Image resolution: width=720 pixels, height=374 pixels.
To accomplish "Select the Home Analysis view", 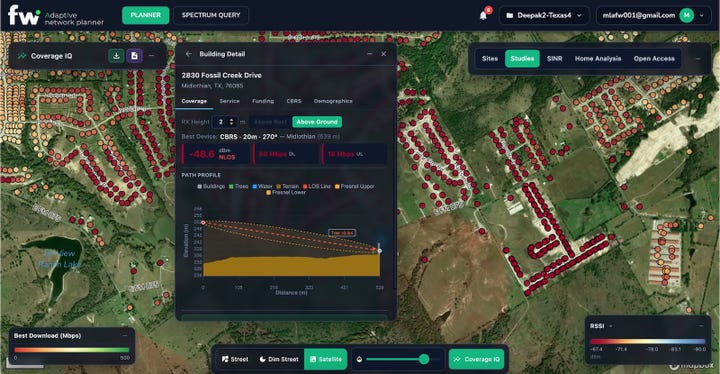I will coord(598,59).
